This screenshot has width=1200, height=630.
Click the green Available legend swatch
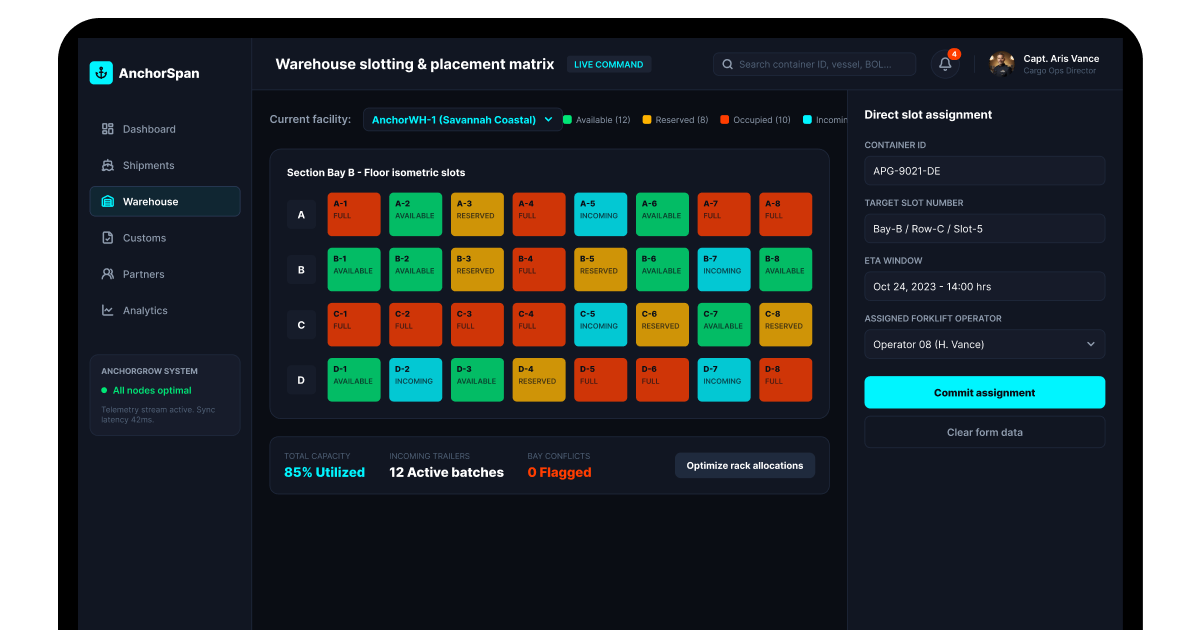pos(568,120)
